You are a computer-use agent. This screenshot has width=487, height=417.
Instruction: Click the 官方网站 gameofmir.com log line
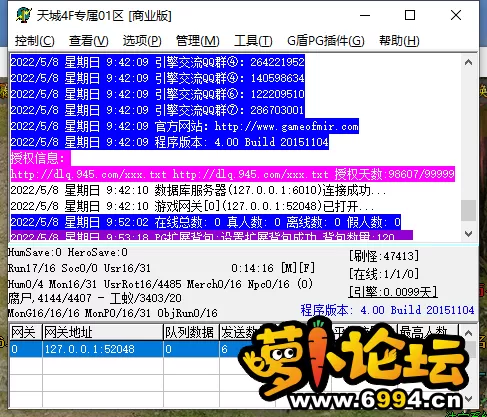click(x=185, y=126)
